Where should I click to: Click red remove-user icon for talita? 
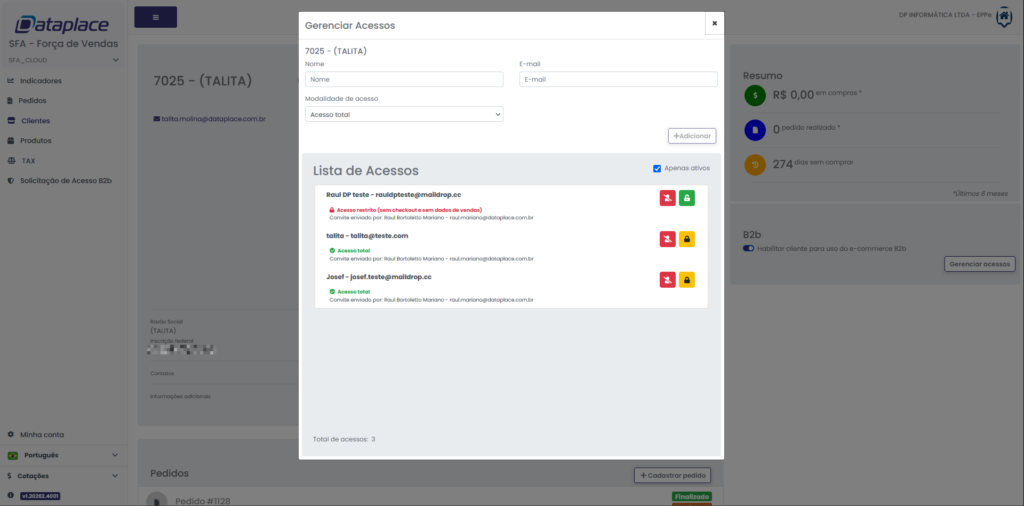point(667,239)
